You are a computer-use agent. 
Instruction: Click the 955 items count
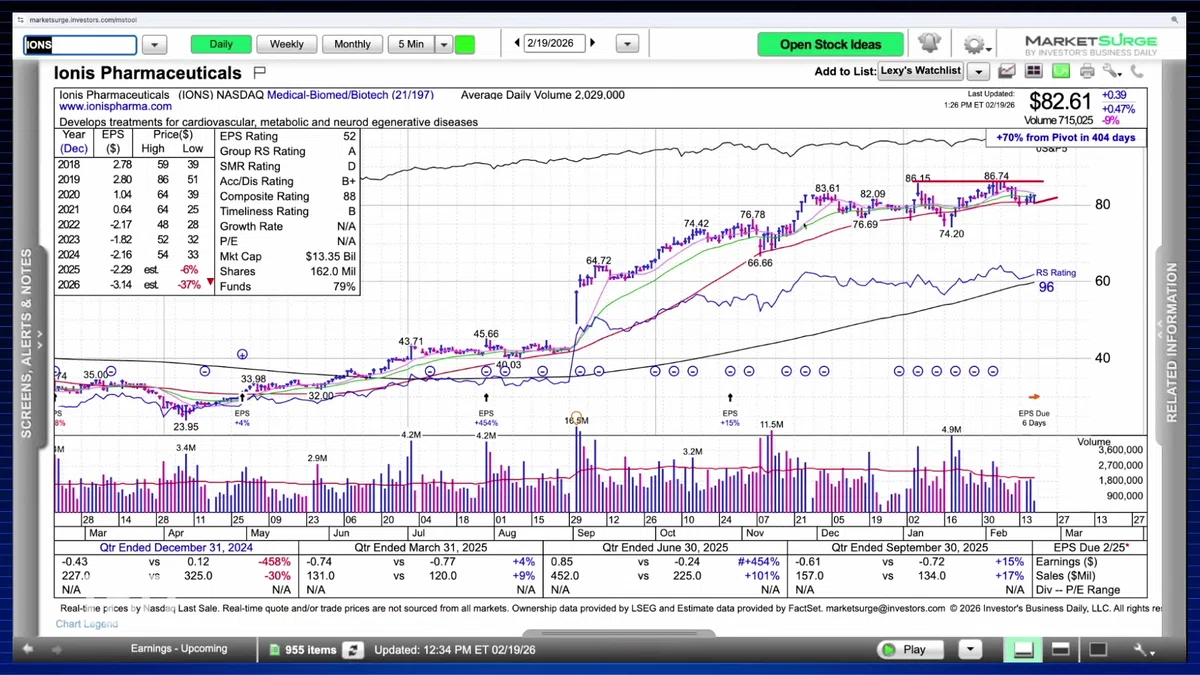click(x=311, y=650)
